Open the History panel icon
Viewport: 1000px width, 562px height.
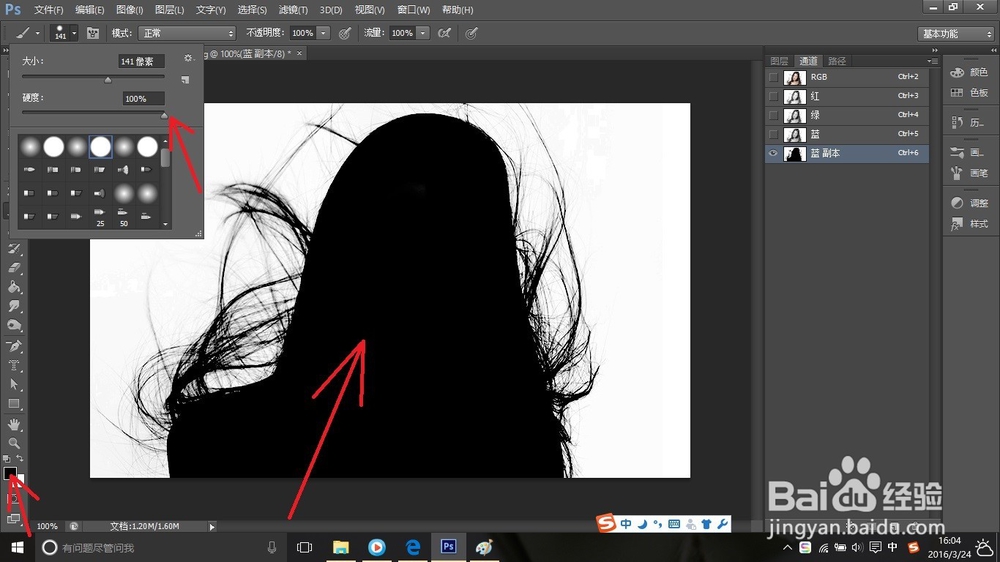tap(969, 122)
